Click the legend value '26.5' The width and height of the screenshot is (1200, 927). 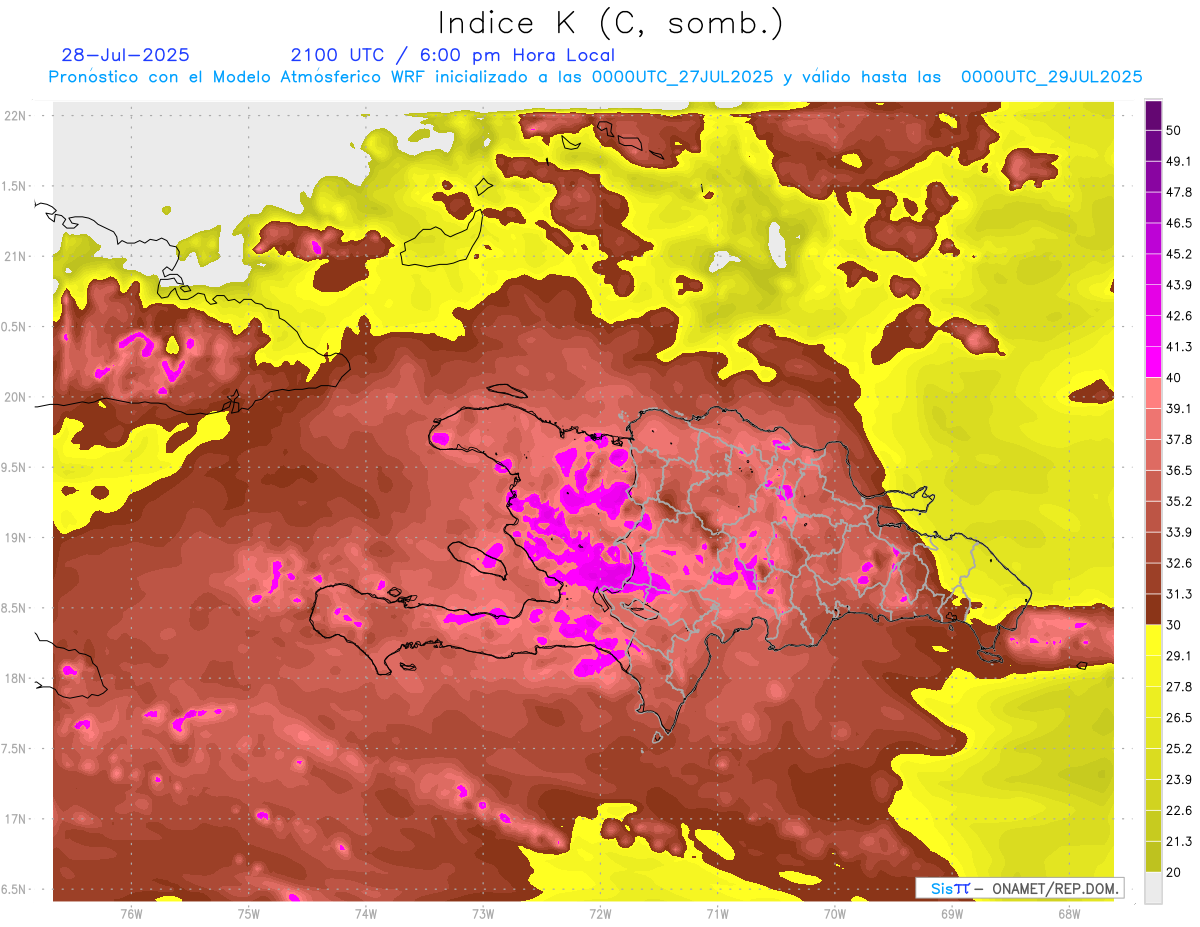click(1180, 718)
